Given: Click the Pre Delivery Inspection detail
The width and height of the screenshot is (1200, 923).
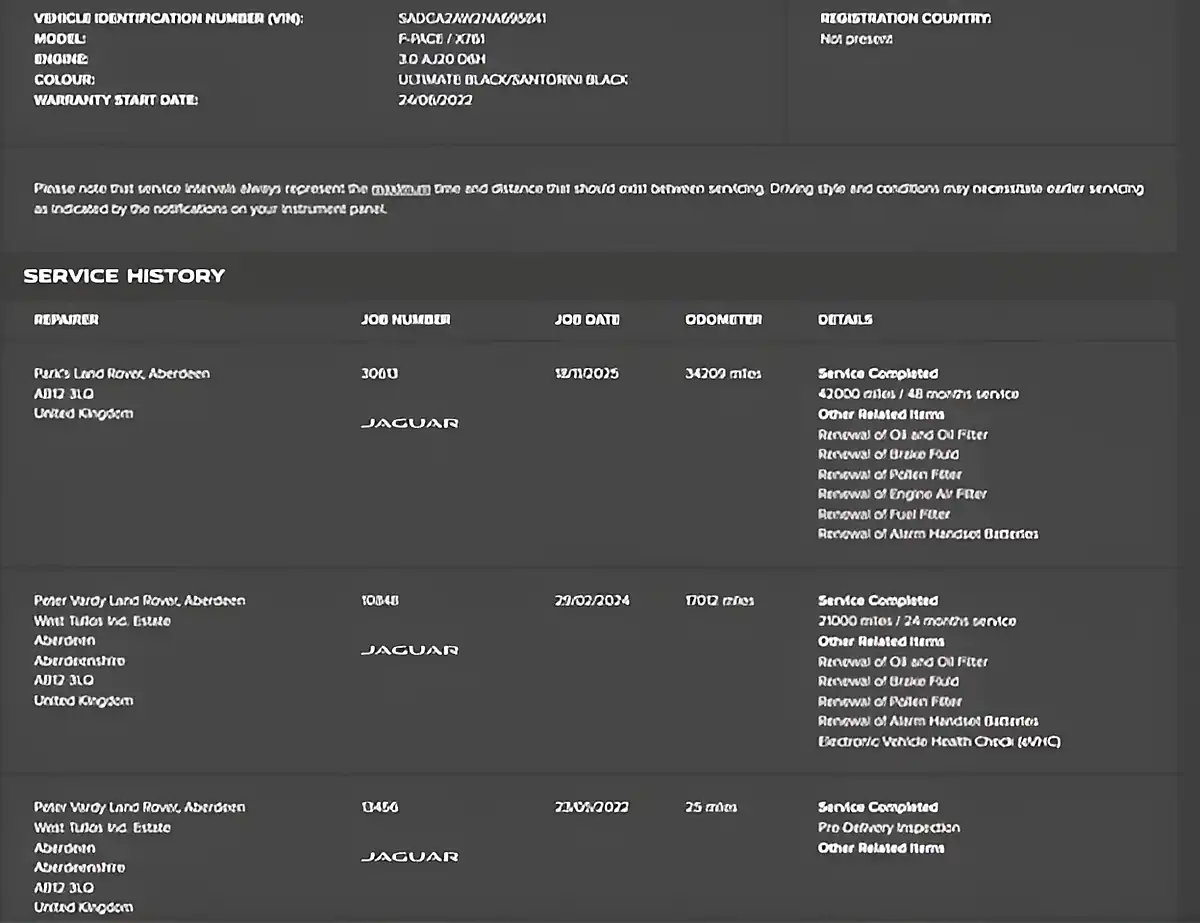Looking at the screenshot, I should pyautogui.click(x=889, y=828).
